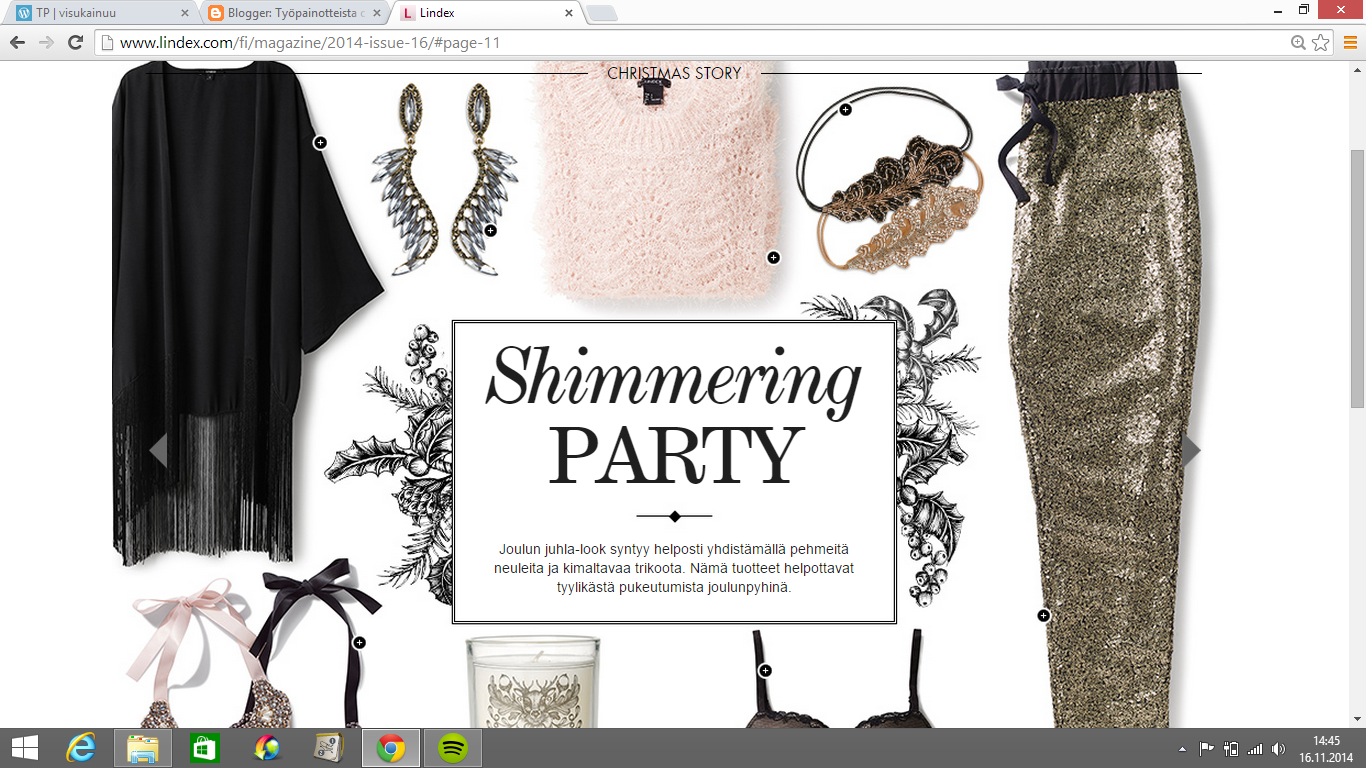Click the 'CHRISTMAS STORY' heading
This screenshot has height=768, width=1366.
click(674, 73)
